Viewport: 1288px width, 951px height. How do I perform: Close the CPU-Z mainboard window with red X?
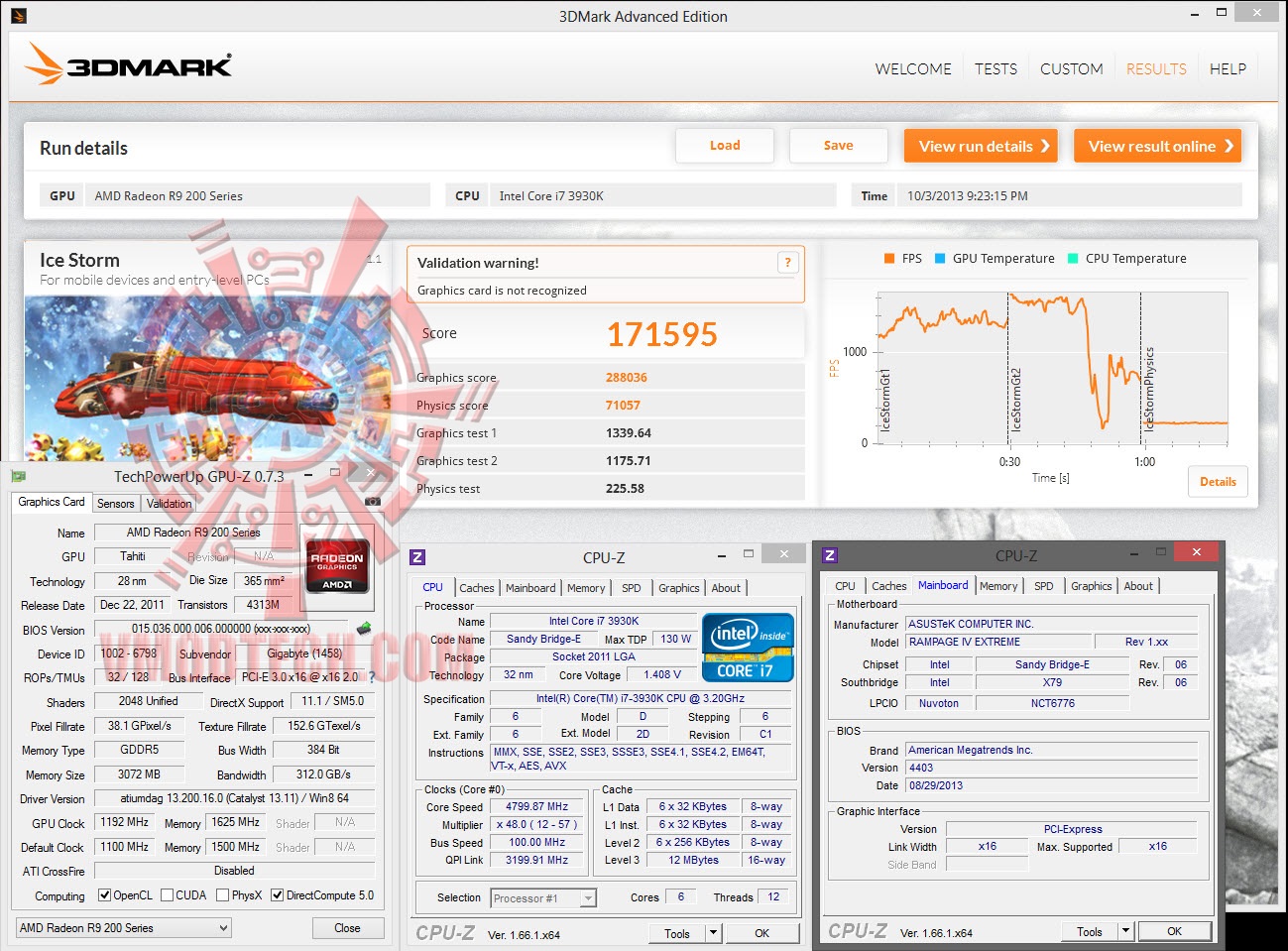coord(1197,552)
